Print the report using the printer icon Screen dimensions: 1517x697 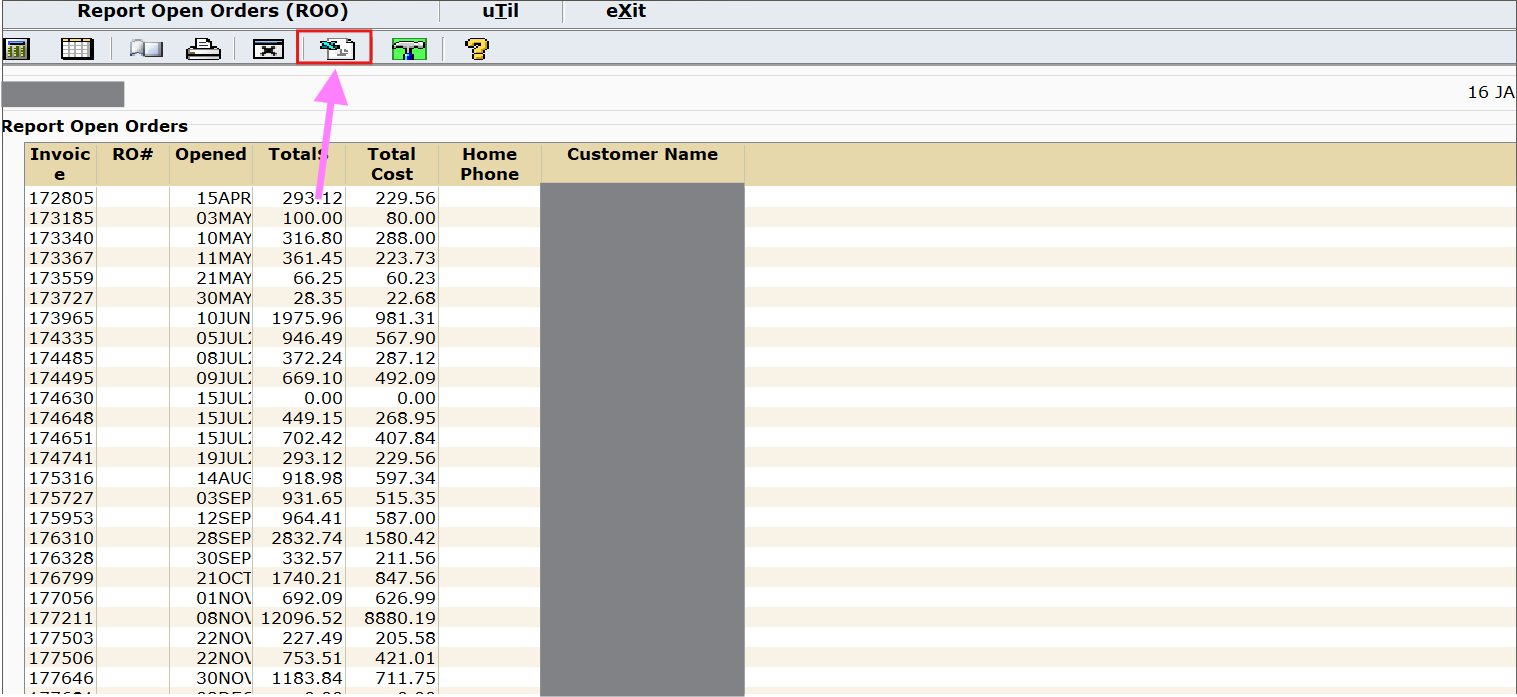point(204,48)
